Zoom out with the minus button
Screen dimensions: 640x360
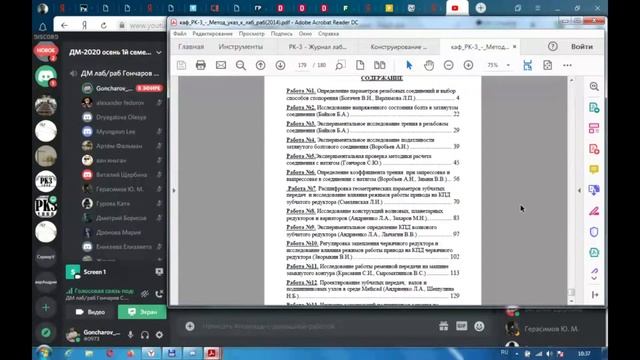coord(449,65)
